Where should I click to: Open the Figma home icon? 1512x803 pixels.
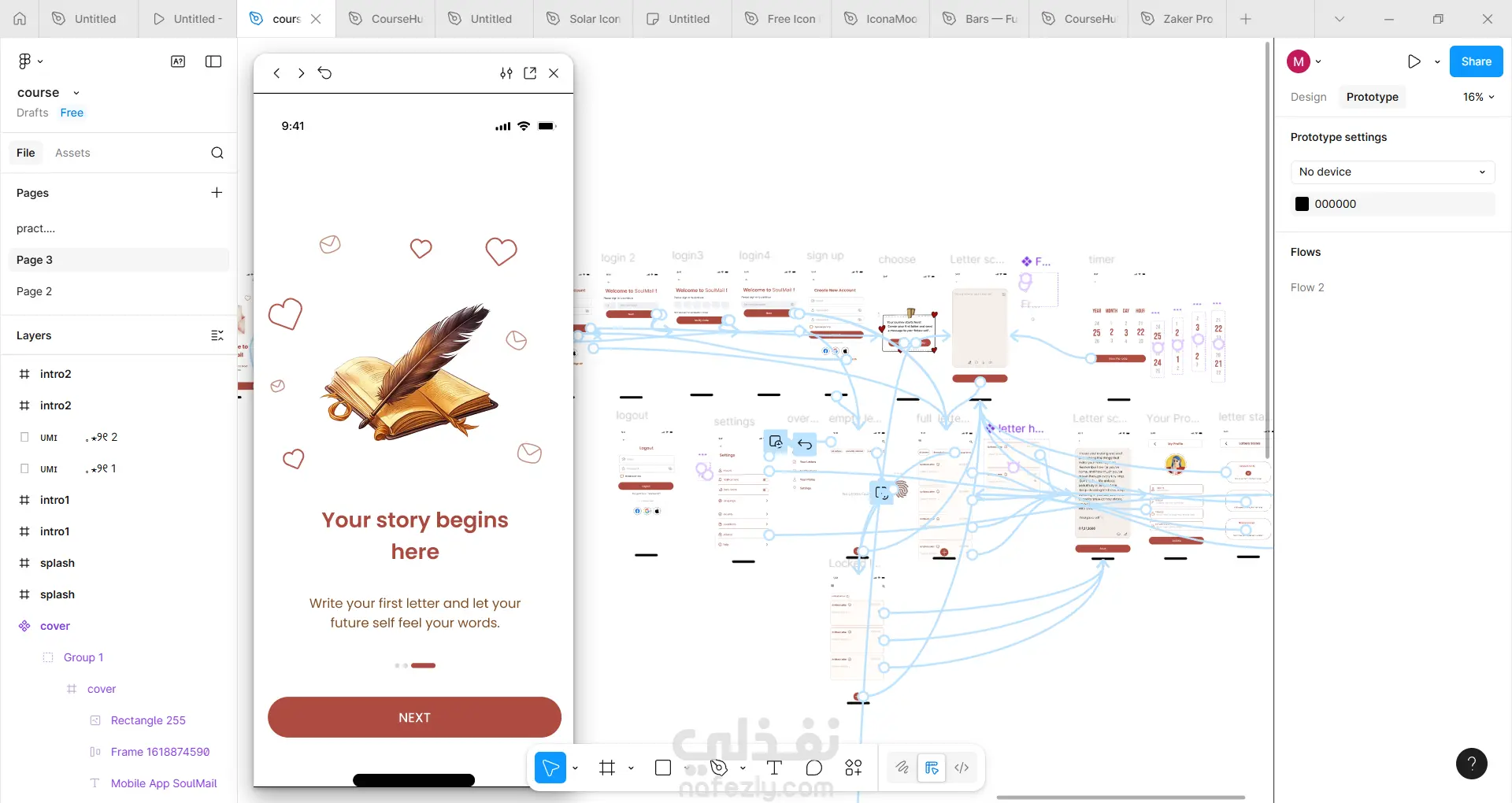20,19
